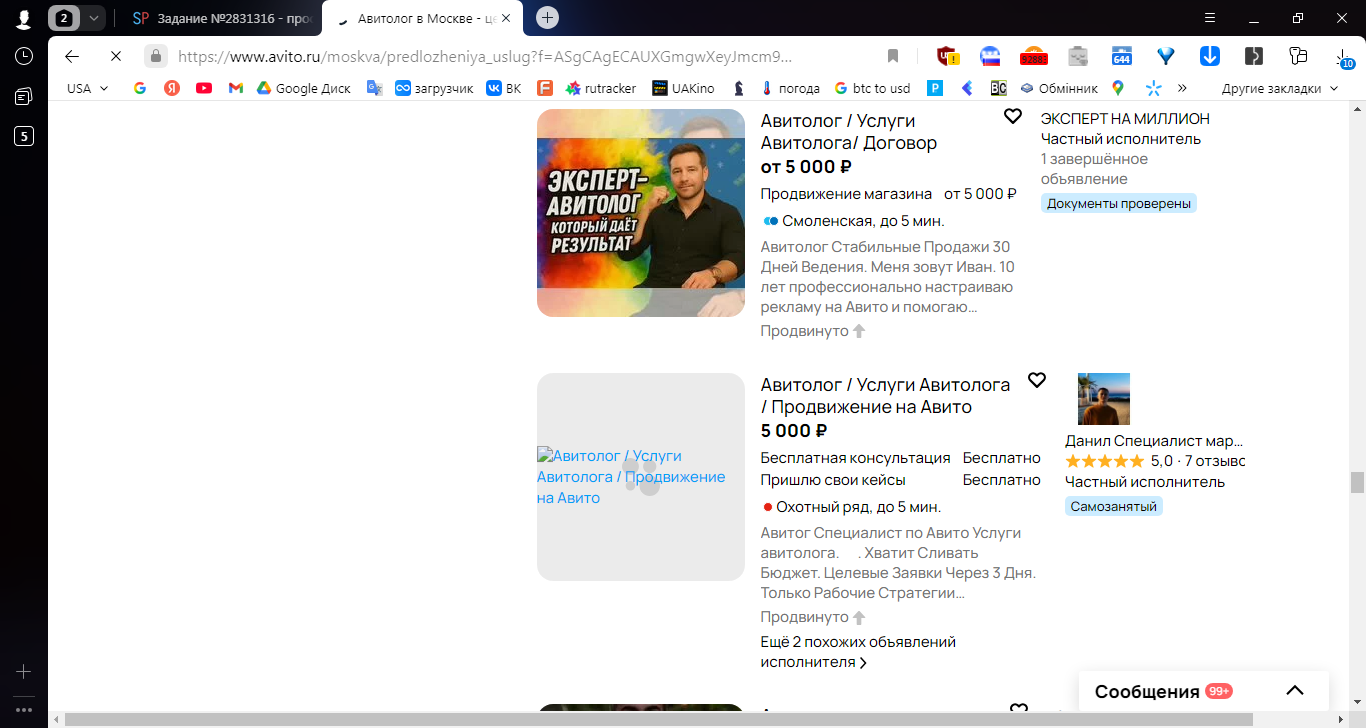Open the sidebar collections icon below history
1366x728 pixels.
pos(23,96)
